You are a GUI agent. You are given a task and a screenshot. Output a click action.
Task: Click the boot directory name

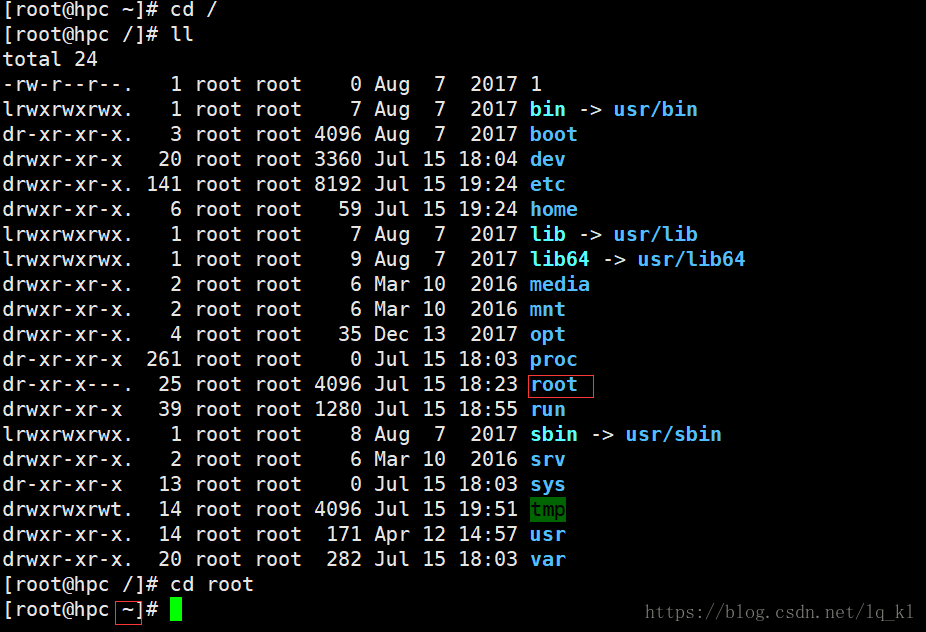coord(553,135)
